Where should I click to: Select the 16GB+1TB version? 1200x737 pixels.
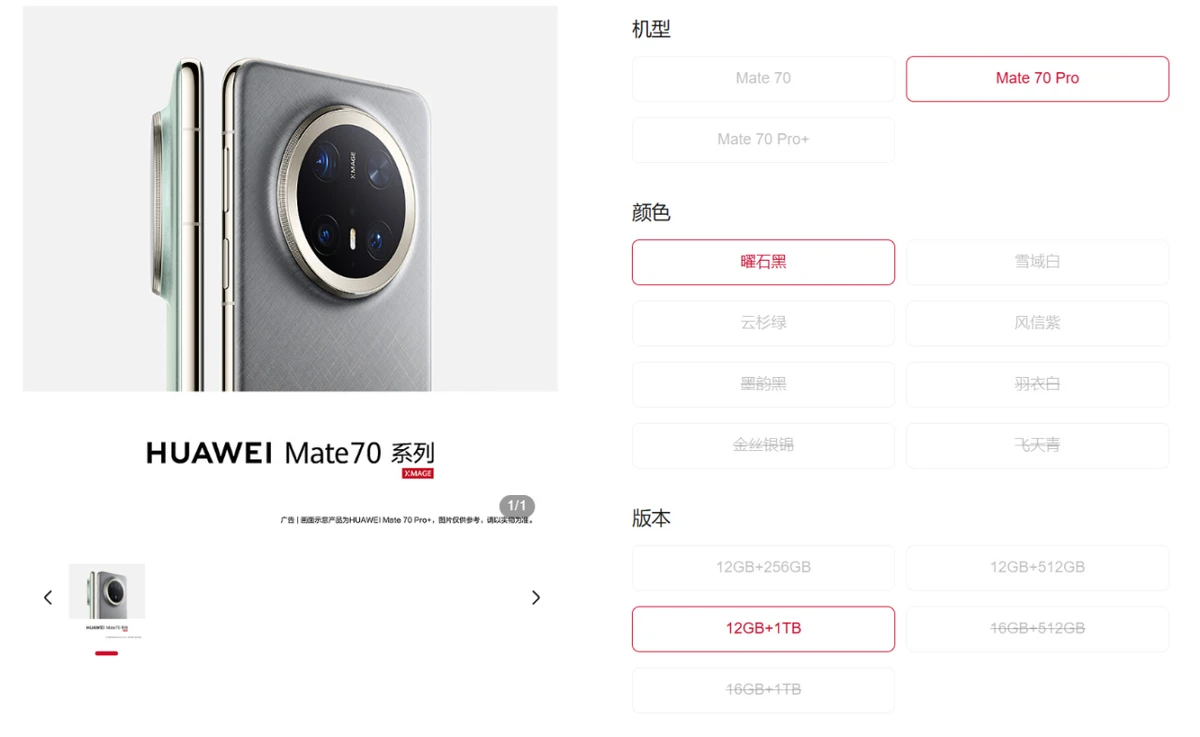[763, 690]
